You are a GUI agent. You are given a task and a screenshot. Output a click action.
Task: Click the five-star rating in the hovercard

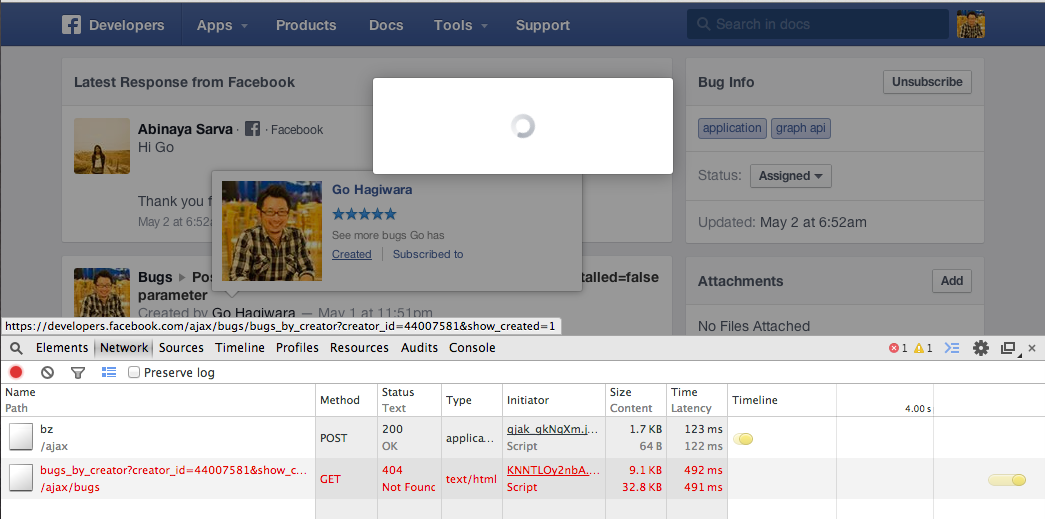pyautogui.click(x=364, y=214)
